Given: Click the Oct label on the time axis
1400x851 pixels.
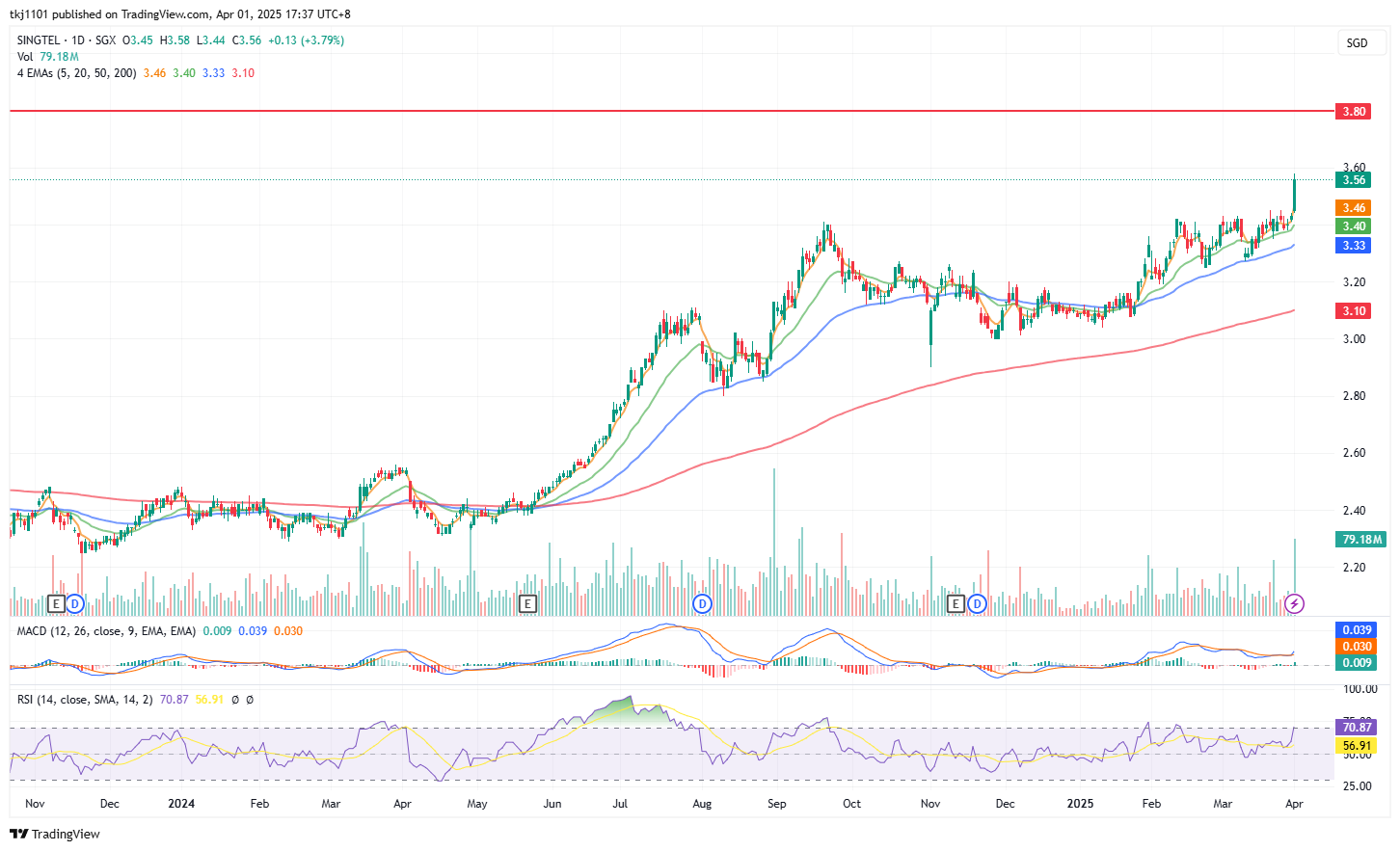Looking at the screenshot, I should coord(851,804).
